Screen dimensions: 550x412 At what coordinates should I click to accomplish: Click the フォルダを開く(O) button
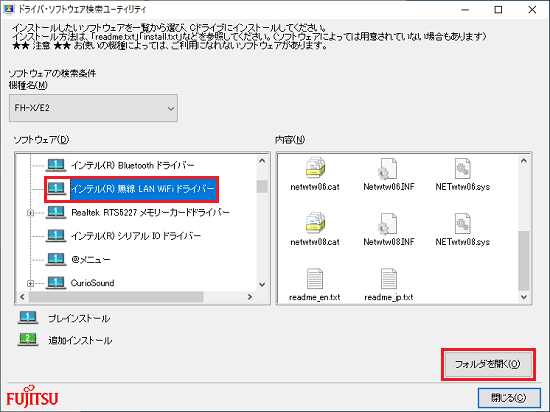[488, 364]
